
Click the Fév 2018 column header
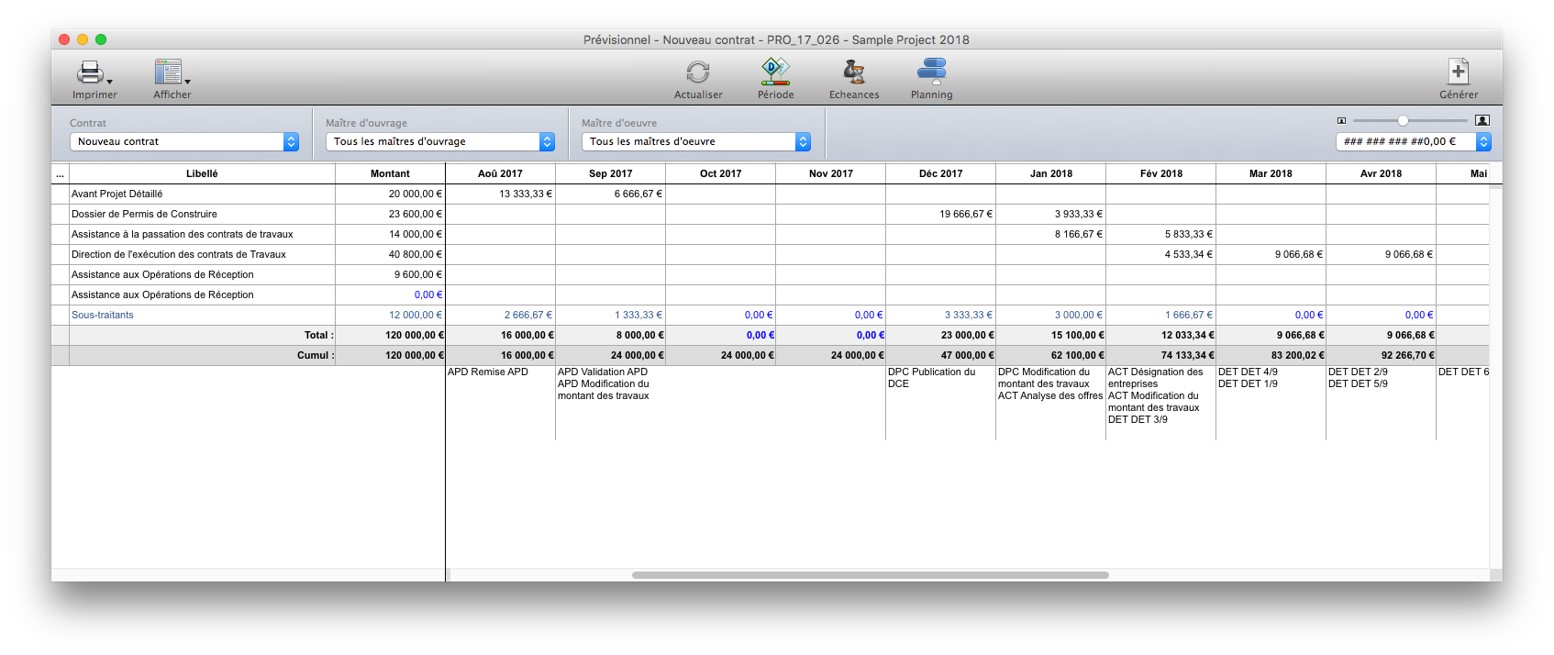1160,173
